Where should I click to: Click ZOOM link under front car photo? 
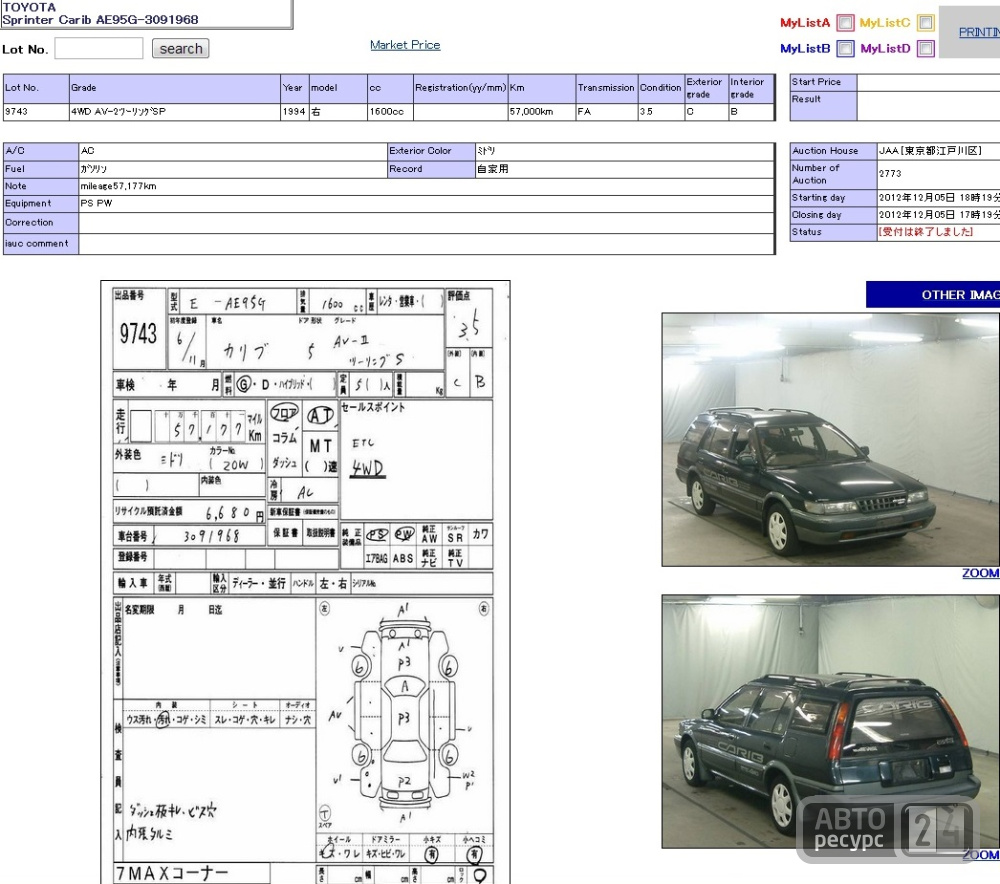pyautogui.click(x=980, y=573)
